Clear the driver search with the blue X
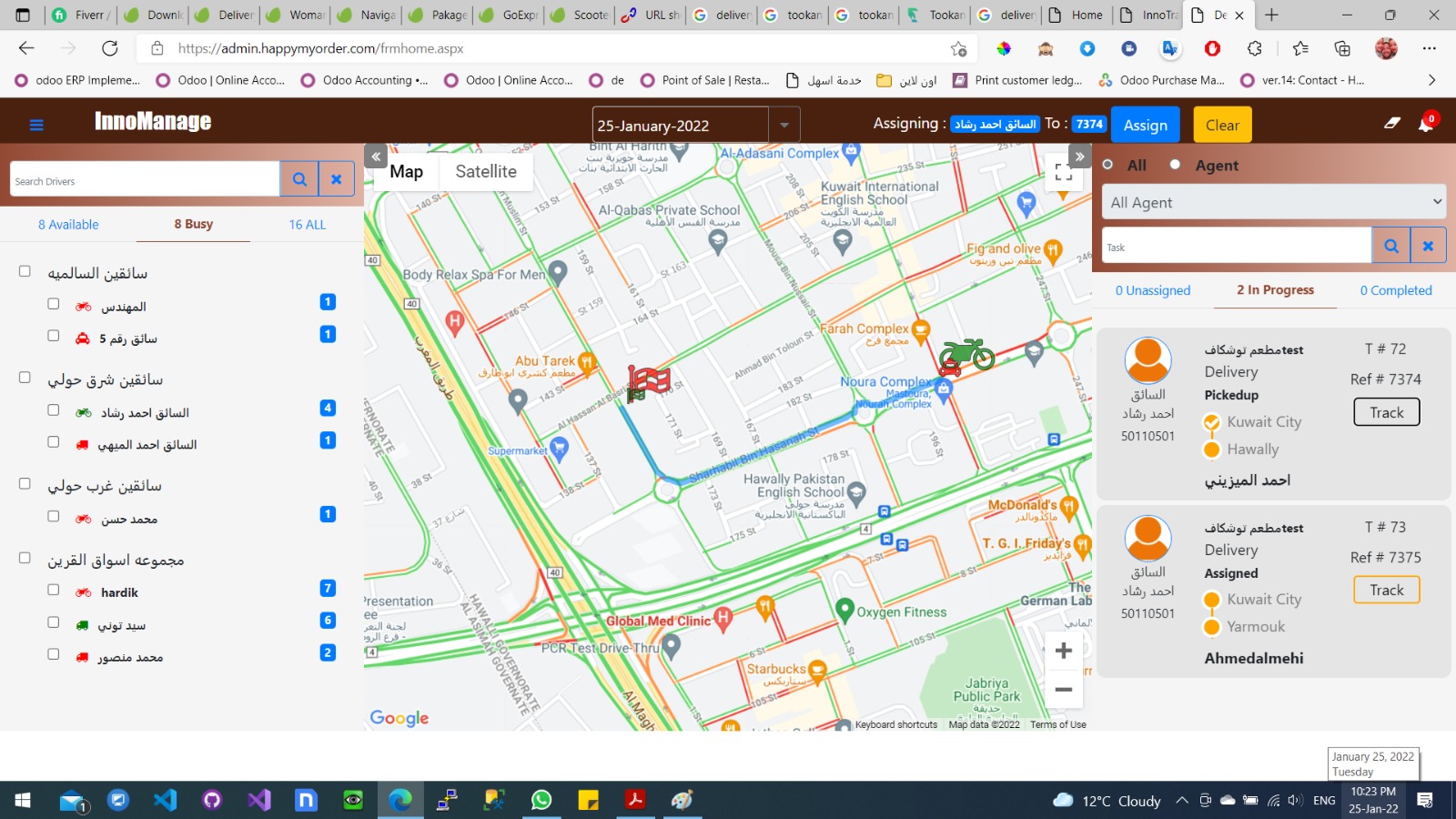This screenshot has height=819, width=1456. (x=336, y=178)
